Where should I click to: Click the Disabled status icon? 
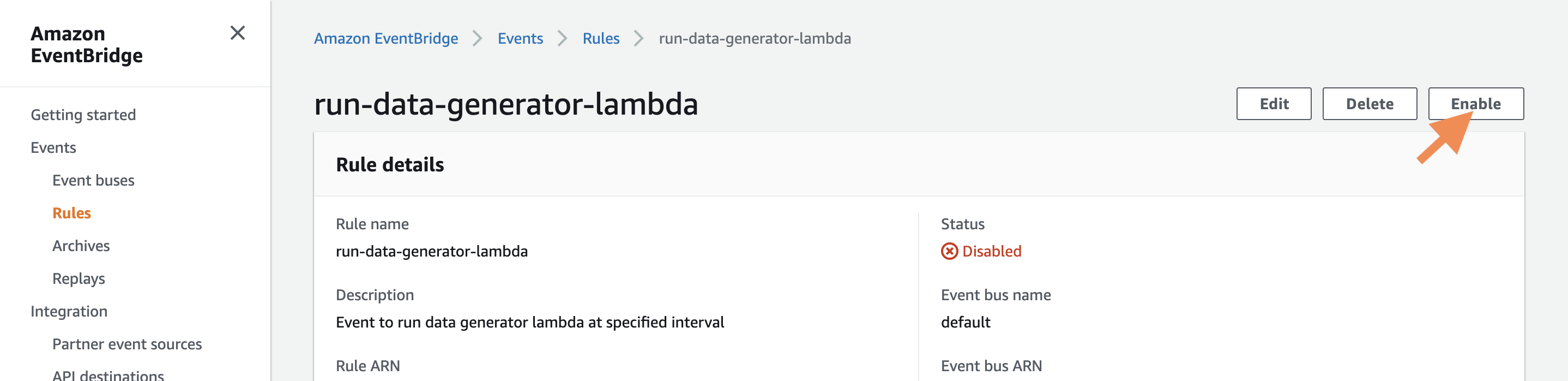pos(949,251)
